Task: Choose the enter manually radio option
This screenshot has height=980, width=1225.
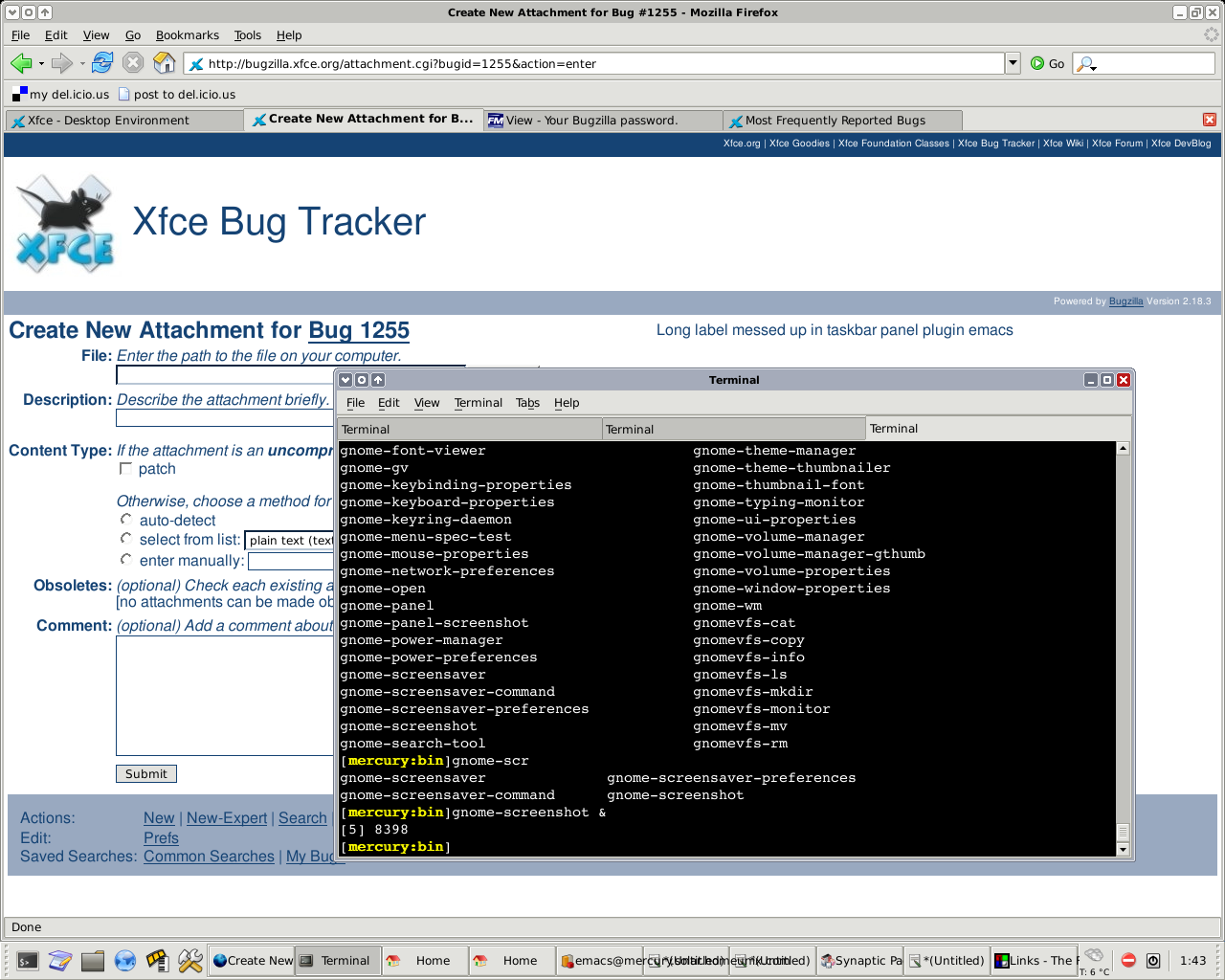Action: 125,560
